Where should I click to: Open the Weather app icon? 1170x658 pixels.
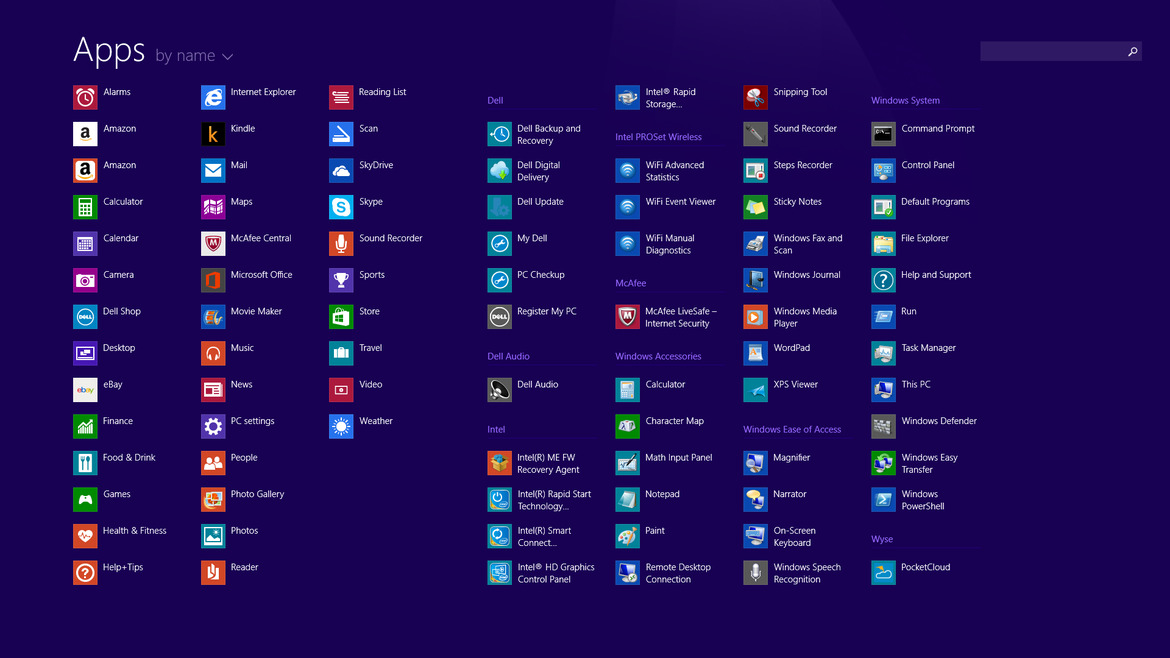tap(341, 426)
